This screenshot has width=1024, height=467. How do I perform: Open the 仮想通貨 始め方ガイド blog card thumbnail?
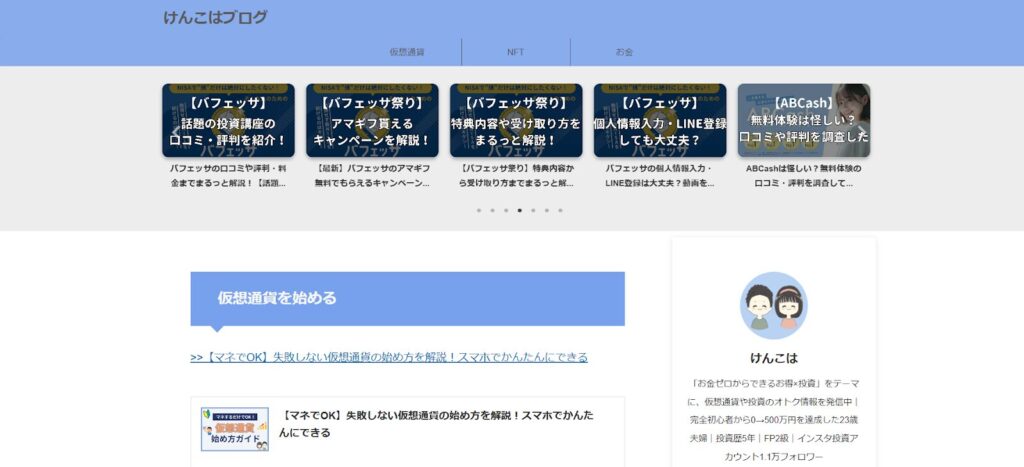234,429
